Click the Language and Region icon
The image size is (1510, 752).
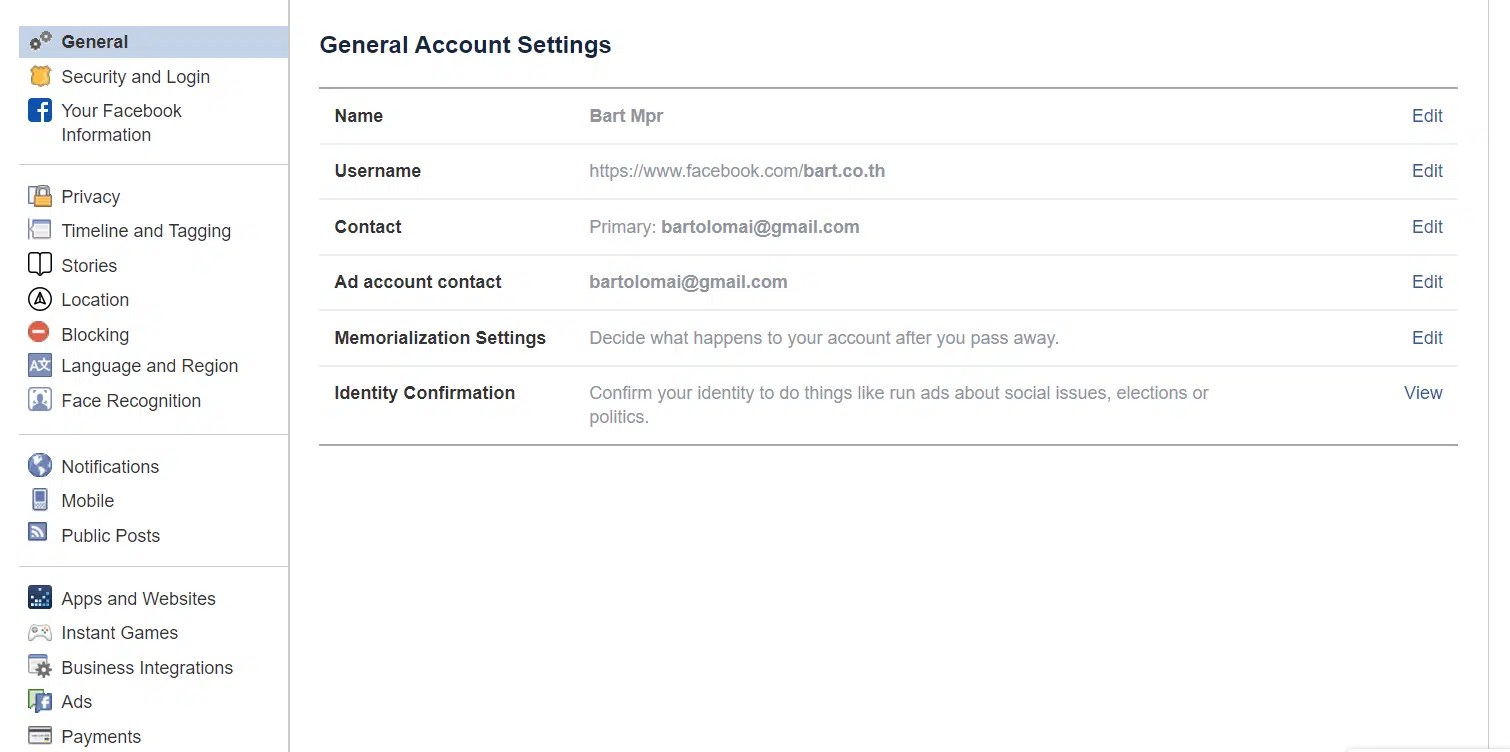(40, 365)
